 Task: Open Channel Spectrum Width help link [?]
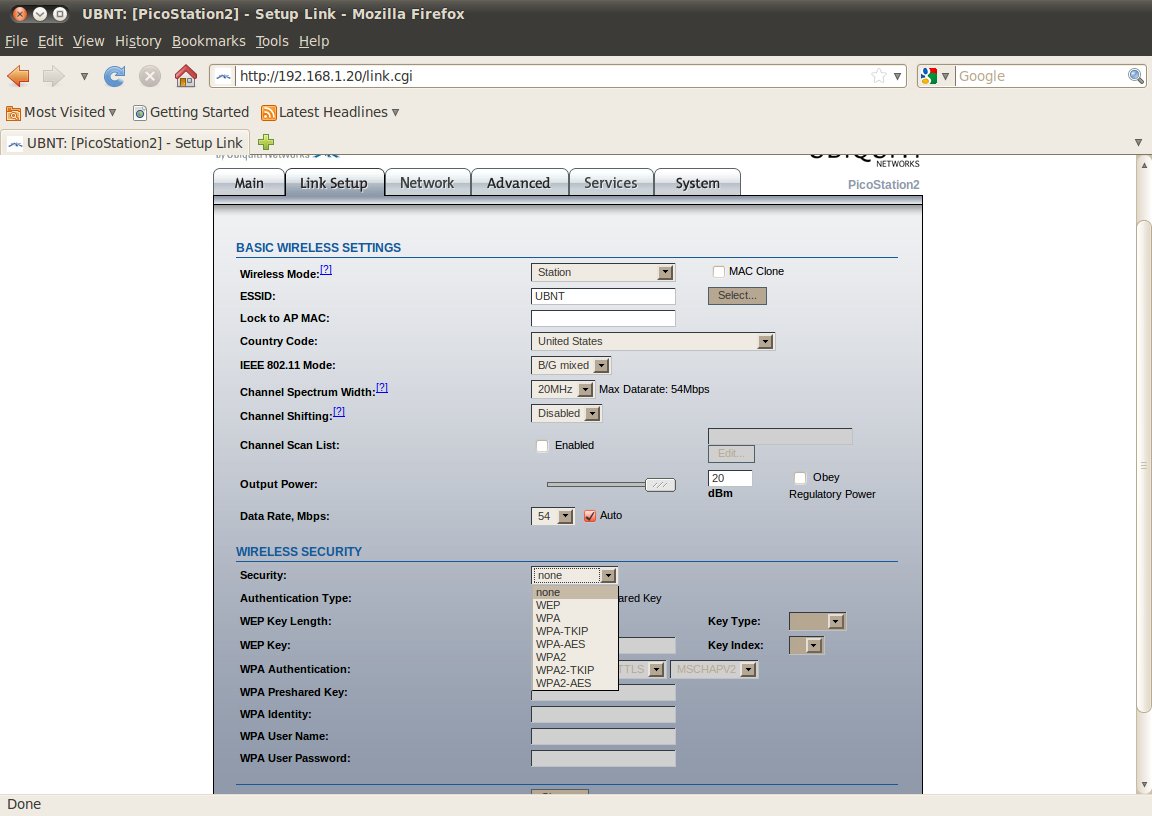pyautogui.click(x=382, y=388)
